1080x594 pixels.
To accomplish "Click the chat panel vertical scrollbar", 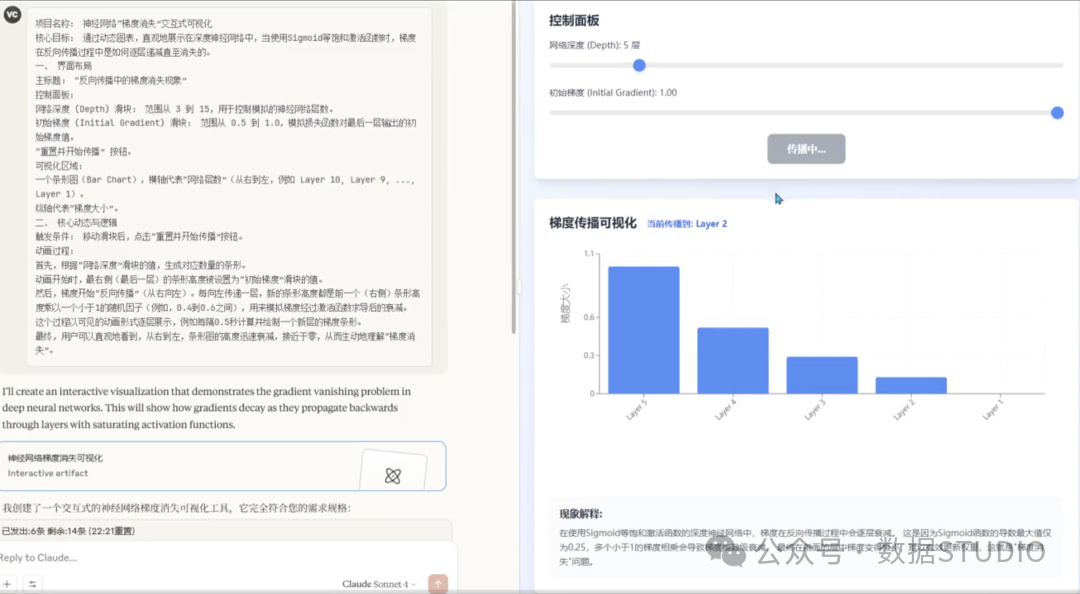I will click(514, 167).
